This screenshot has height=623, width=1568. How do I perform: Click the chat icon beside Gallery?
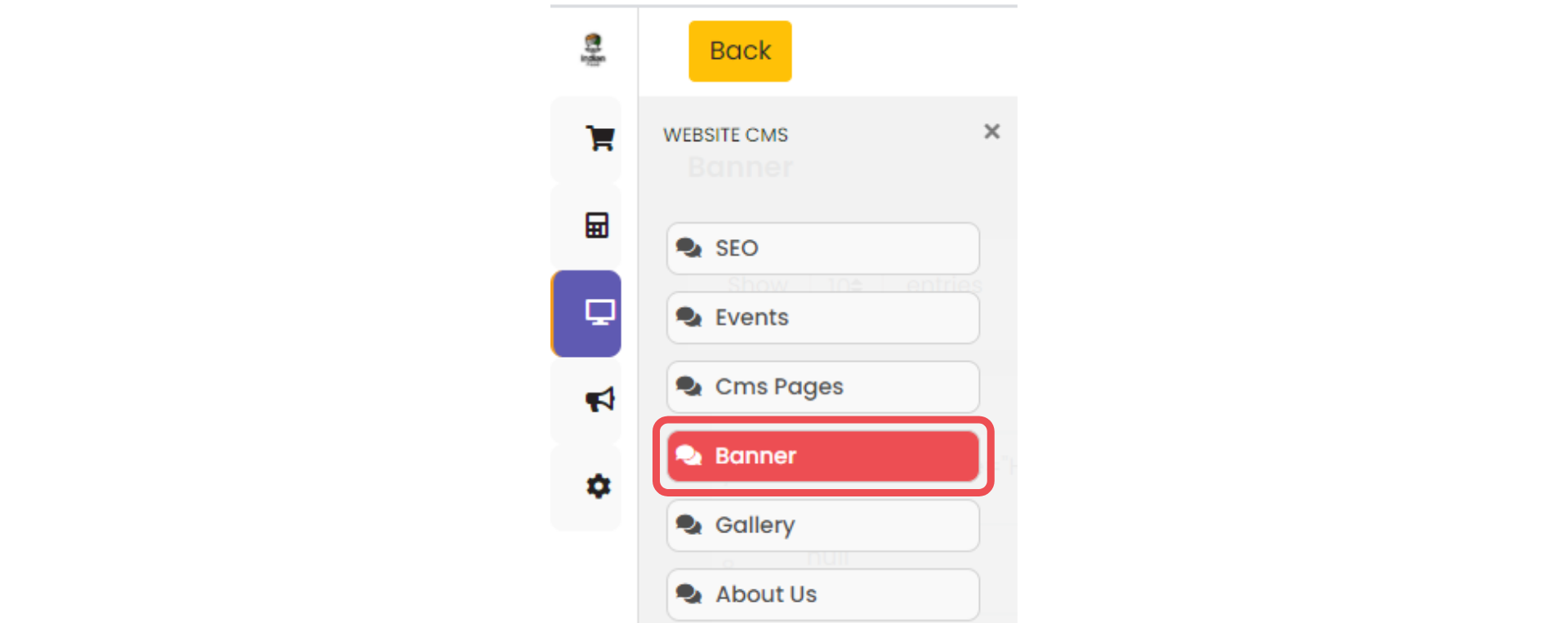coord(689,525)
